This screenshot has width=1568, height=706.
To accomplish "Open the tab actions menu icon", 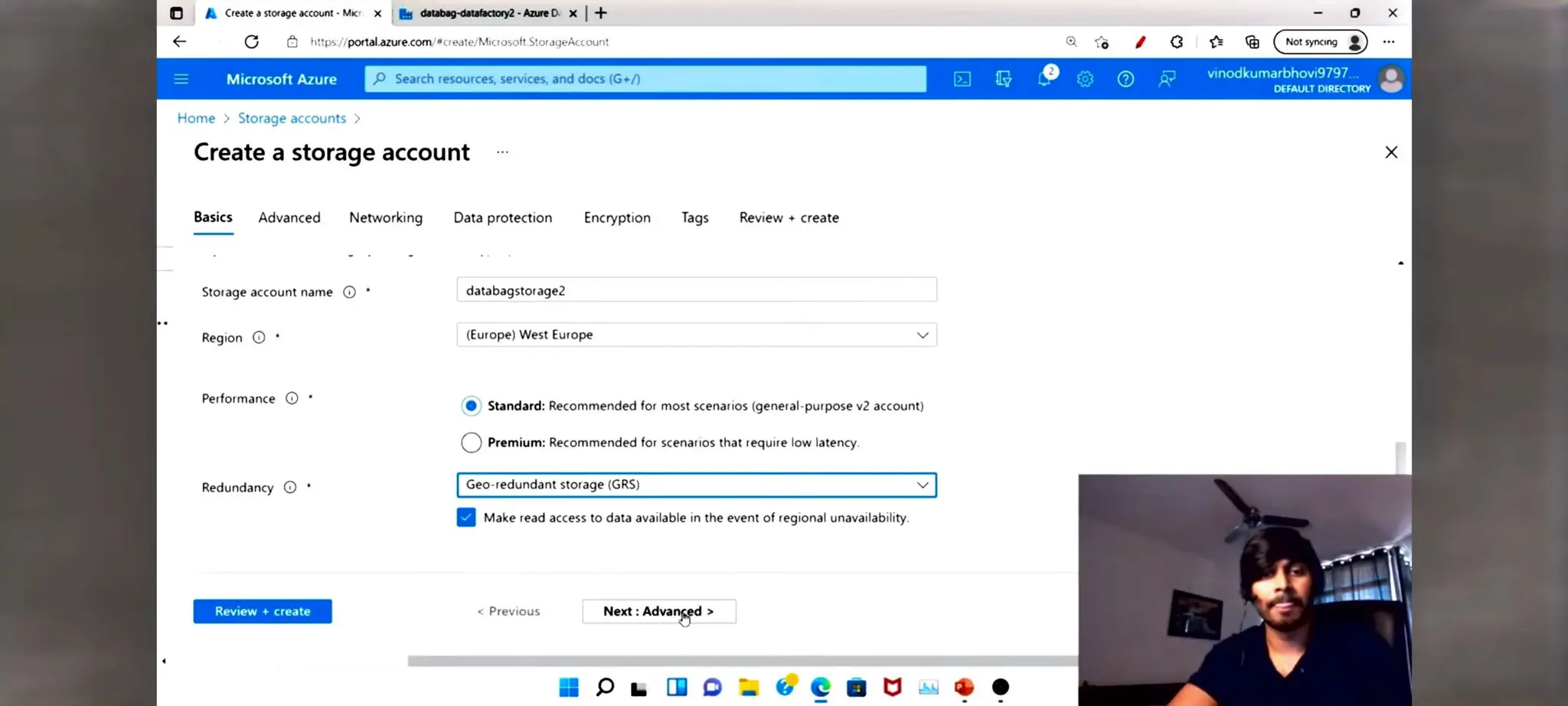I will [x=176, y=13].
